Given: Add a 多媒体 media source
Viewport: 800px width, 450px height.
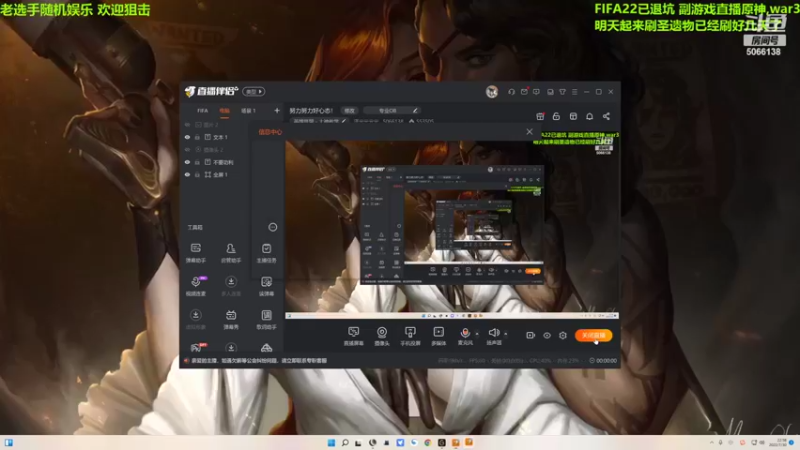Looking at the screenshot, I should pos(438,336).
